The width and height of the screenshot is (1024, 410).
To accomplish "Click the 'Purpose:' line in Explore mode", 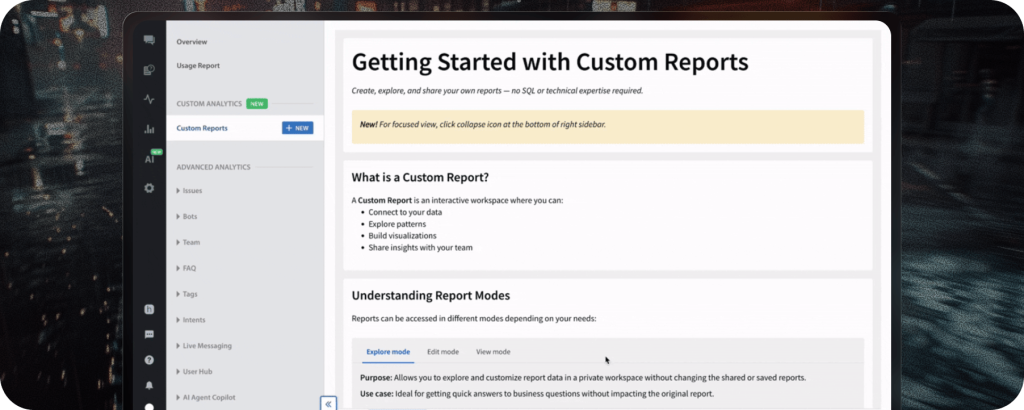I will [x=583, y=378].
